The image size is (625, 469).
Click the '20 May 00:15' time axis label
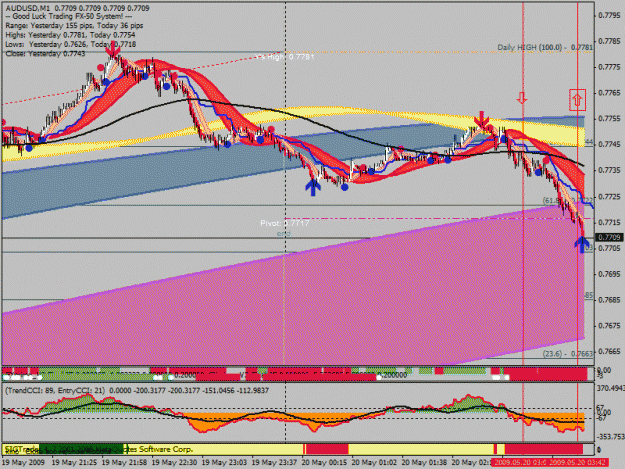click(x=324, y=463)
